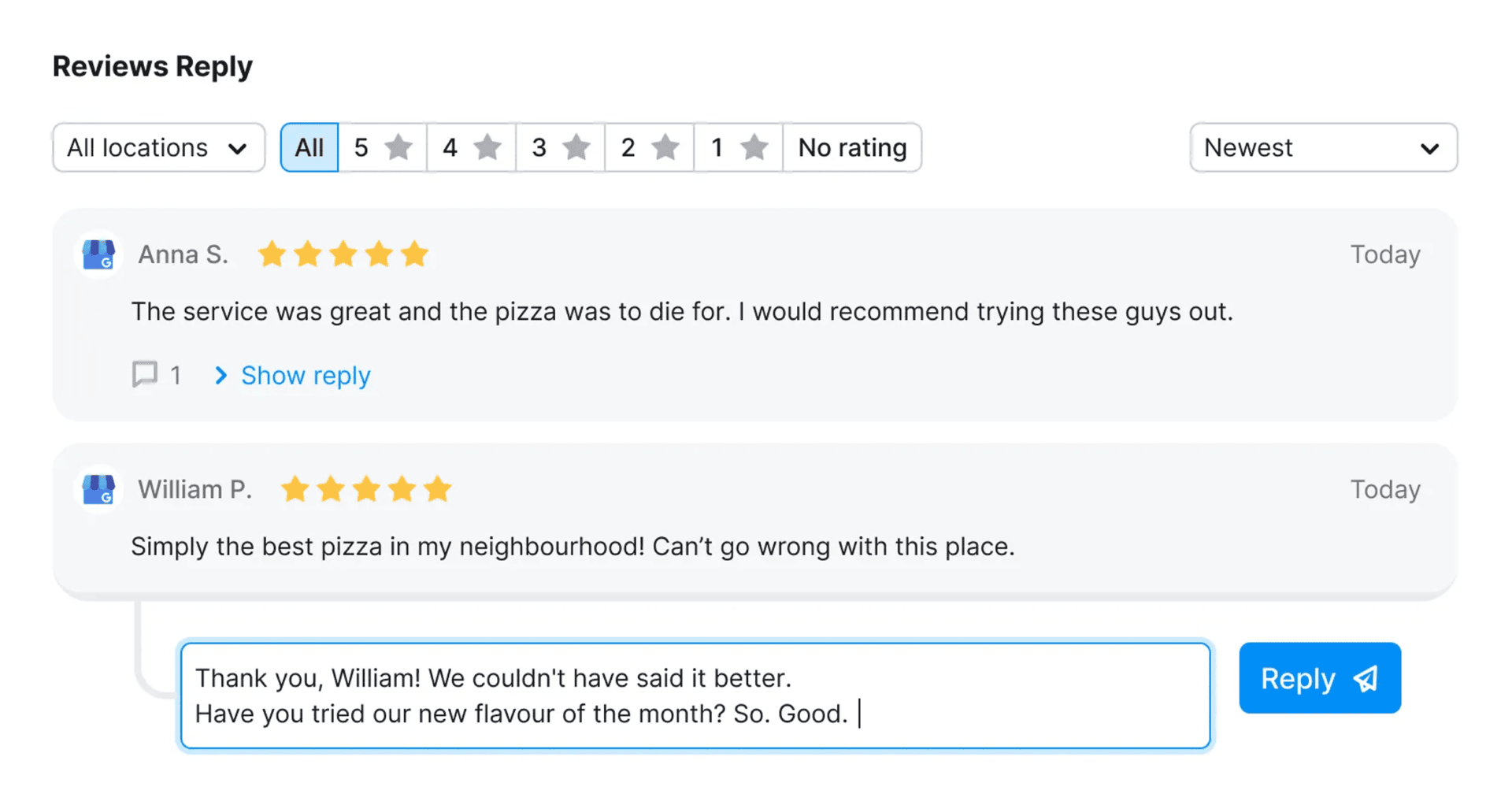This screenshot has height=805, width=1512.
Task: Click the comment bubble icon under Anna's review
Action: click(145, 374)
